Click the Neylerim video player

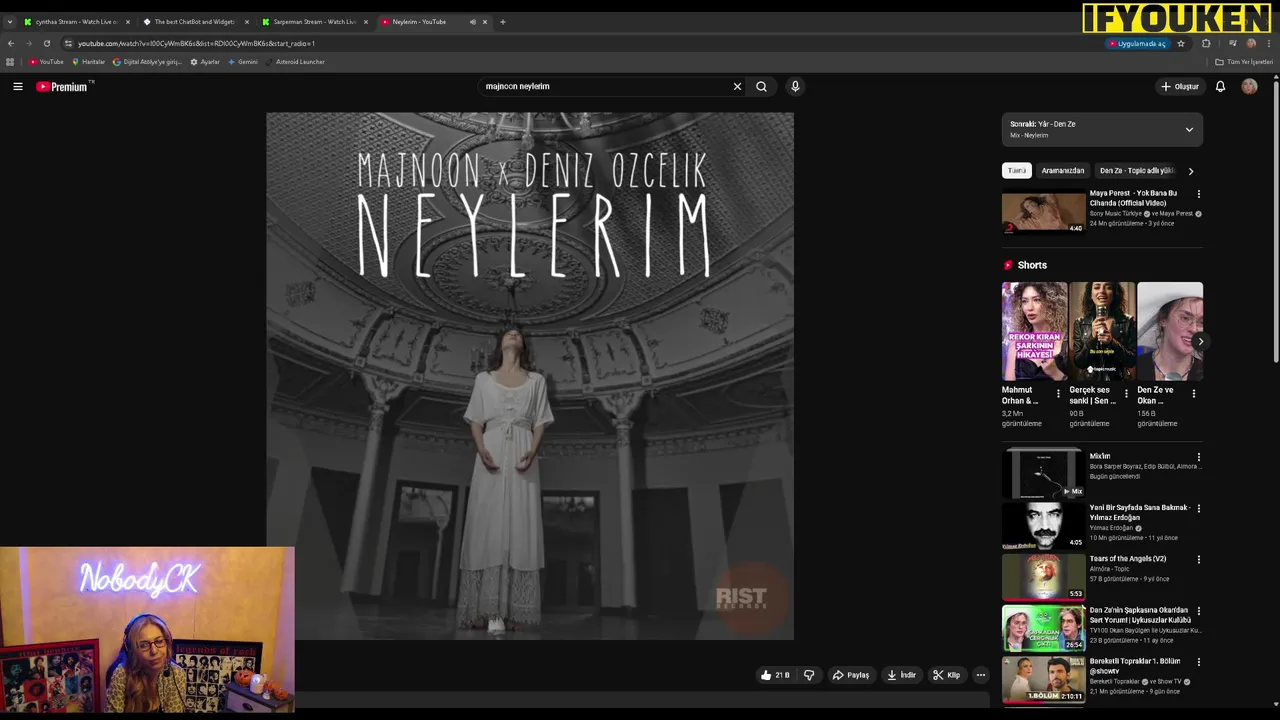tap(530, 376)
